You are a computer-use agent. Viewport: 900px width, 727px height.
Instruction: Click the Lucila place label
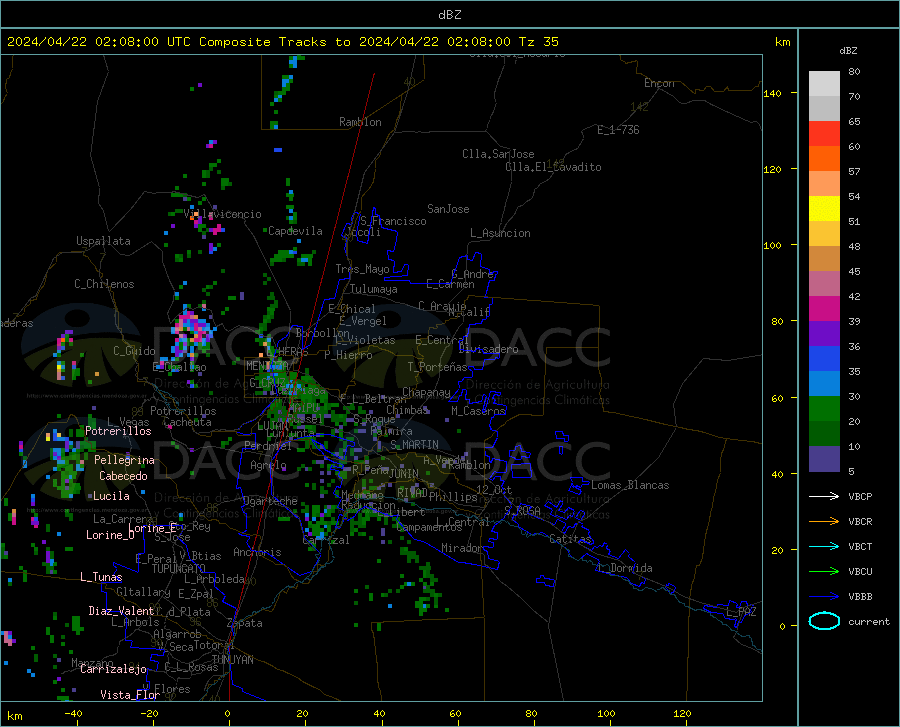(x=111, y=496)
